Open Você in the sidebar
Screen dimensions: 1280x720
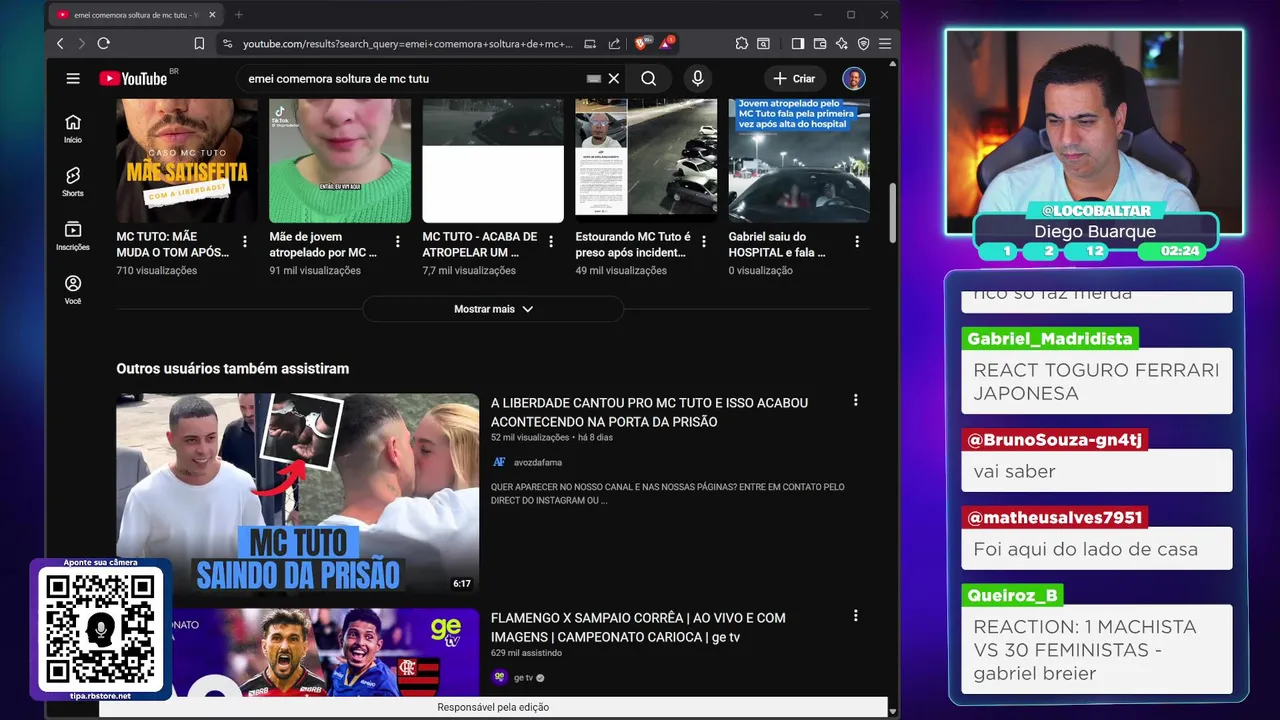[x=73, y=291]
